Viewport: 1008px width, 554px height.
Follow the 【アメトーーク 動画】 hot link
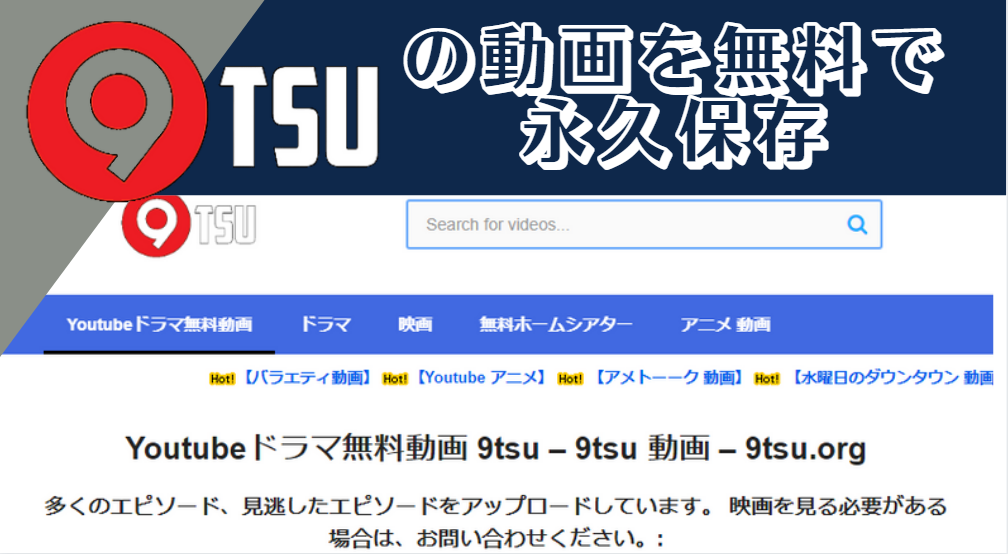click(669, 378)
